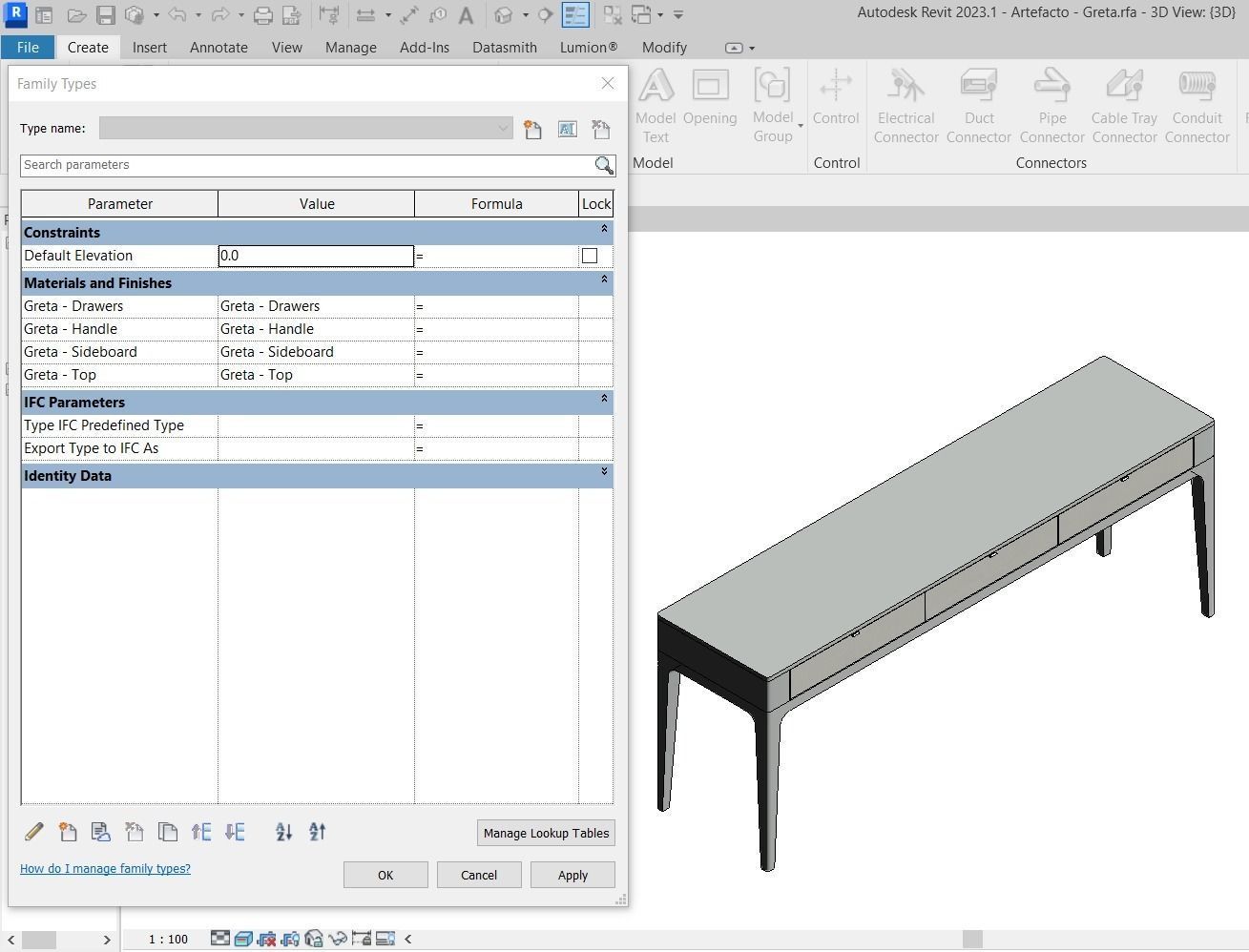The image size is (1249, 952).
Task: Select the Control tool
Action: (836, 97)
